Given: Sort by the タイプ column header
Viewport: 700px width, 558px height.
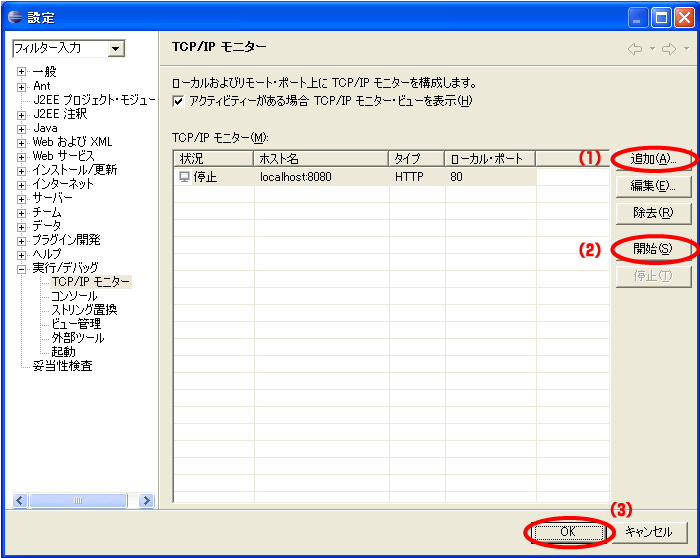Looking at the screenshot, I should [417, 159].
